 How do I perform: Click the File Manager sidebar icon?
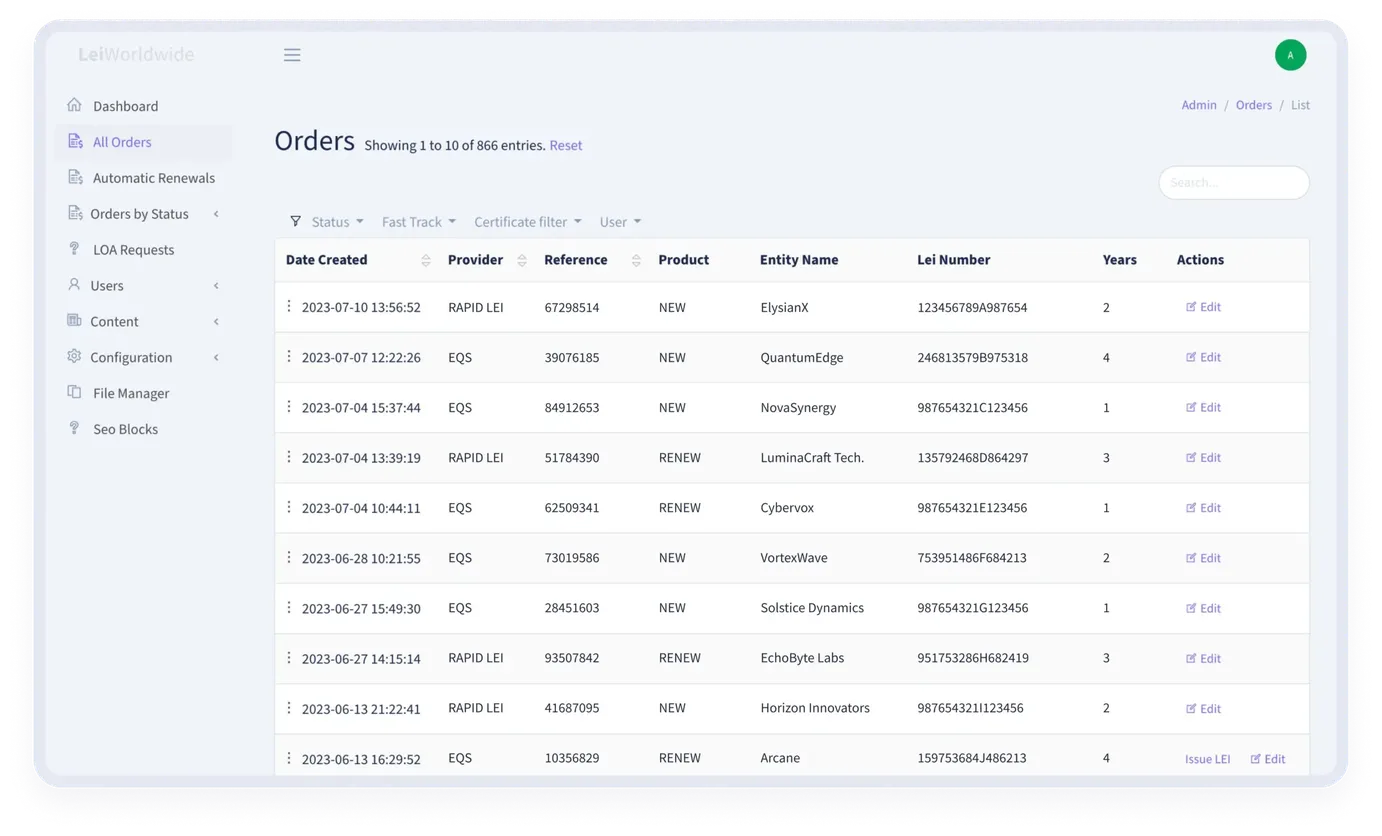(74, 392)
